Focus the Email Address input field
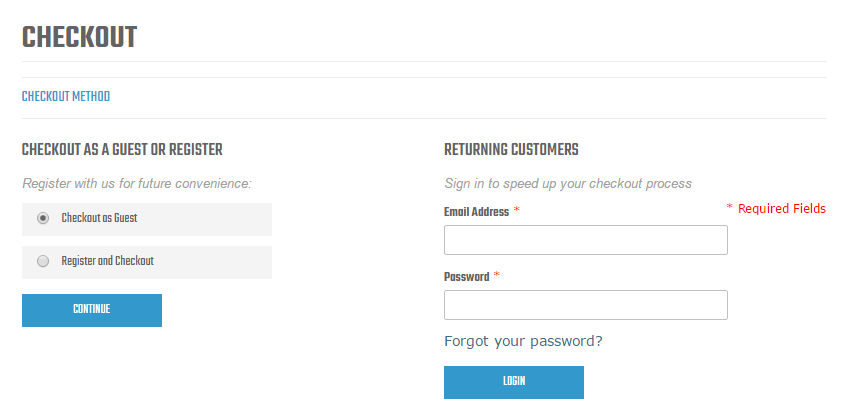 (585, 240)
